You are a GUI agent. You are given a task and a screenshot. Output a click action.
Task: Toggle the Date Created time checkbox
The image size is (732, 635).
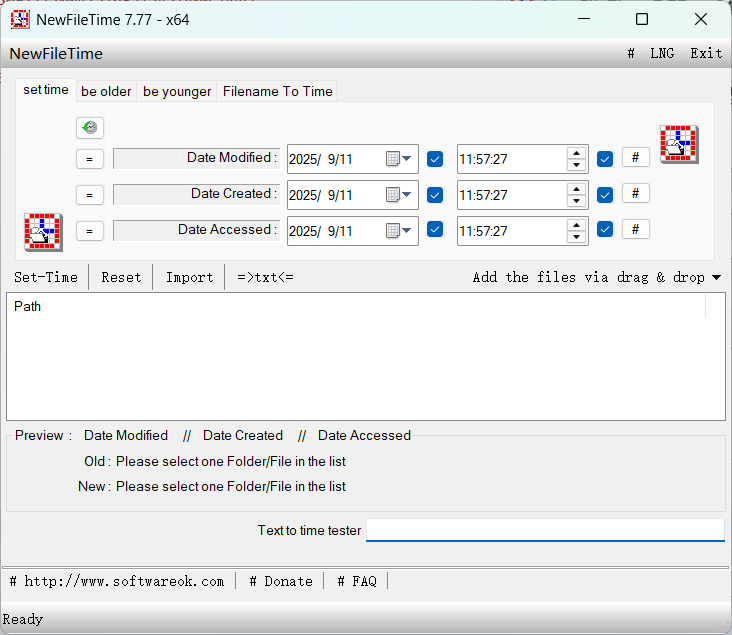[x=605, y=194]
